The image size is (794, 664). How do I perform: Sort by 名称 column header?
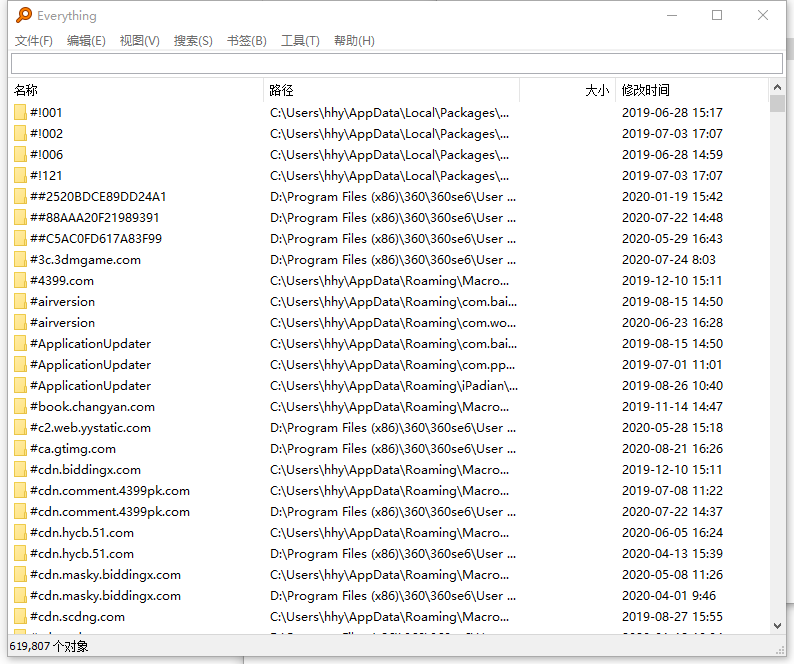coord(136,90)
